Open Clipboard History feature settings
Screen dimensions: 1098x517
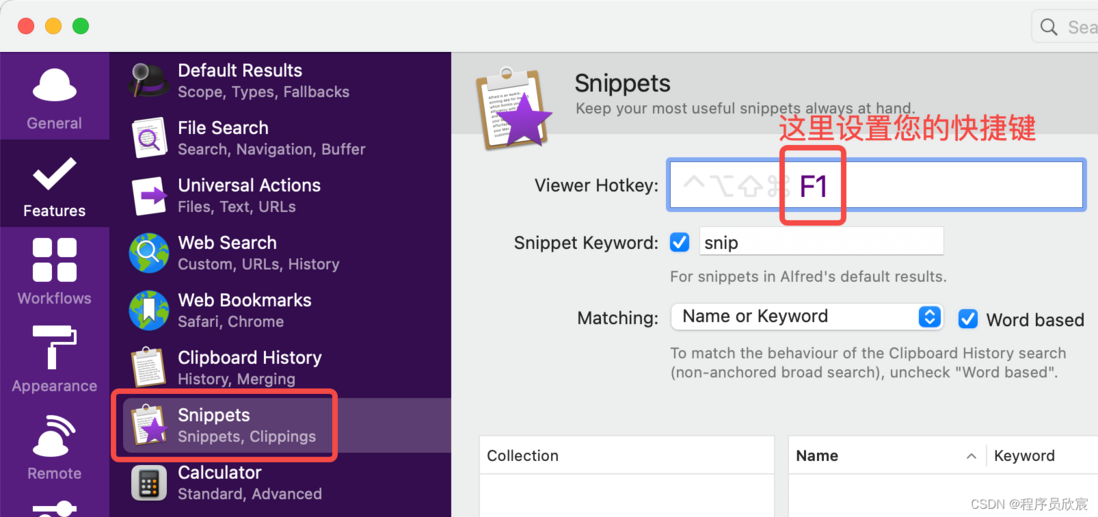coord(280,367)
